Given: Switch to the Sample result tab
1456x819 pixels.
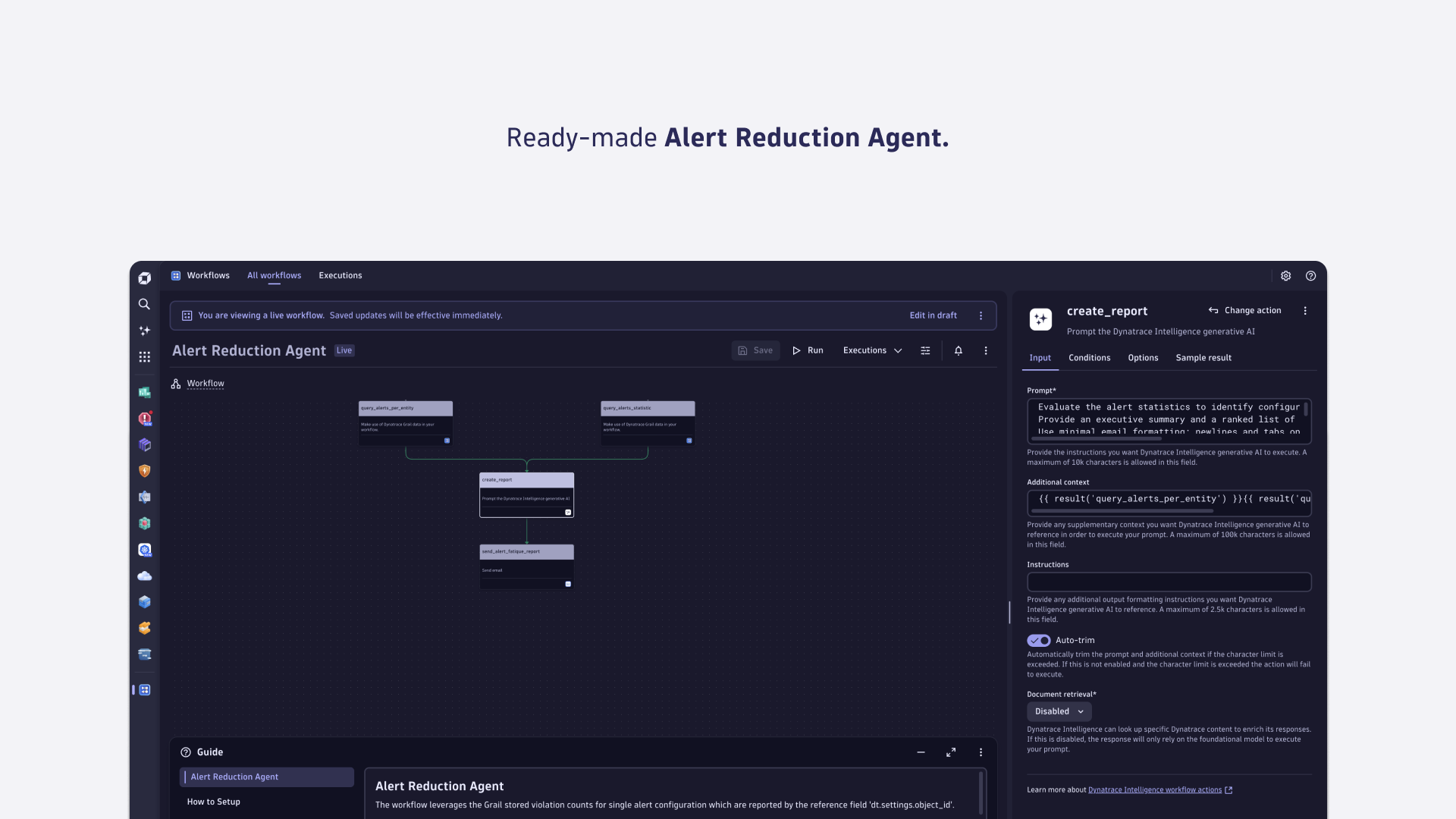Looking at the screenshot, I should tap(1203, 358).
